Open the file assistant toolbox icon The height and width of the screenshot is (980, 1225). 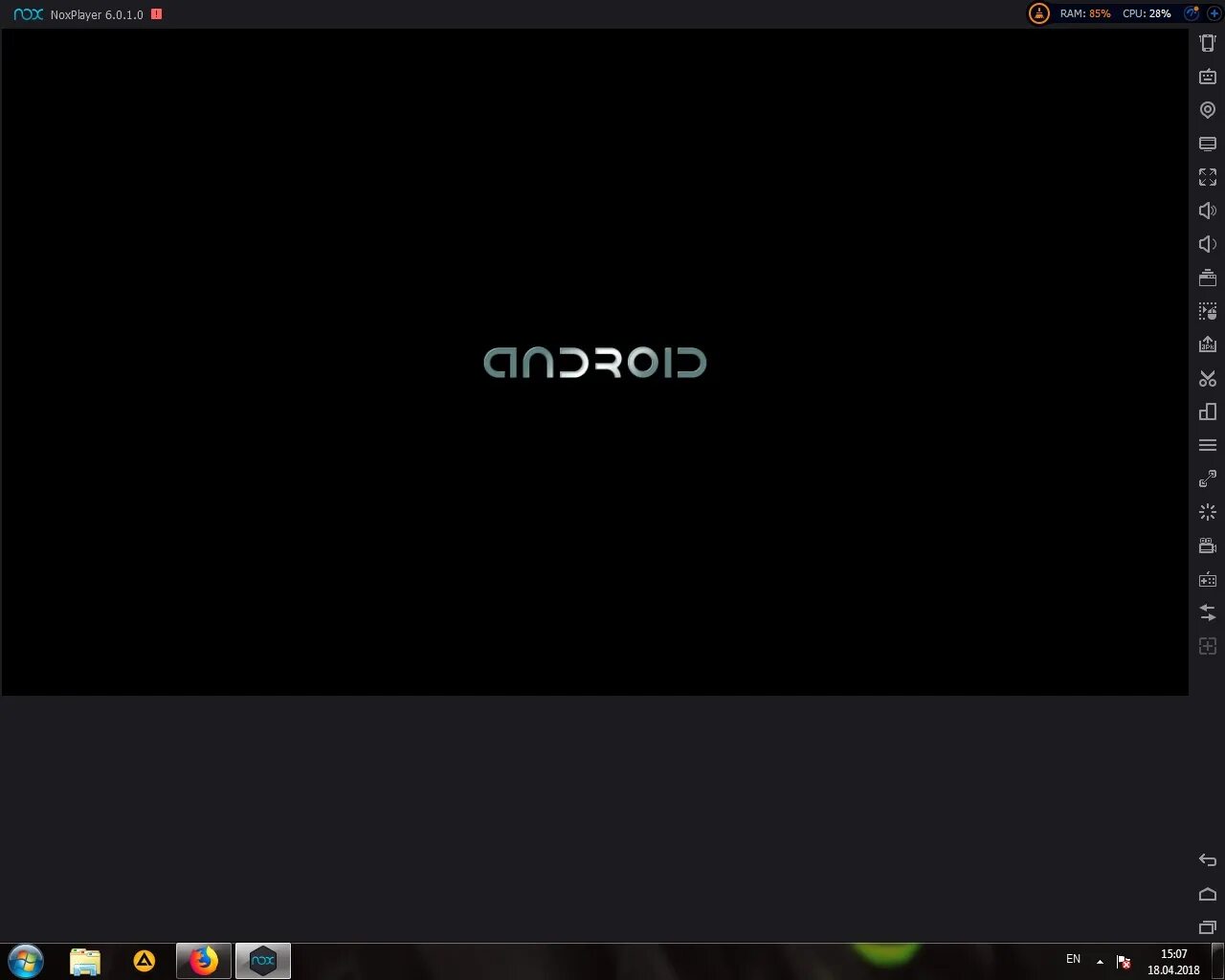tap(1208, 278)
